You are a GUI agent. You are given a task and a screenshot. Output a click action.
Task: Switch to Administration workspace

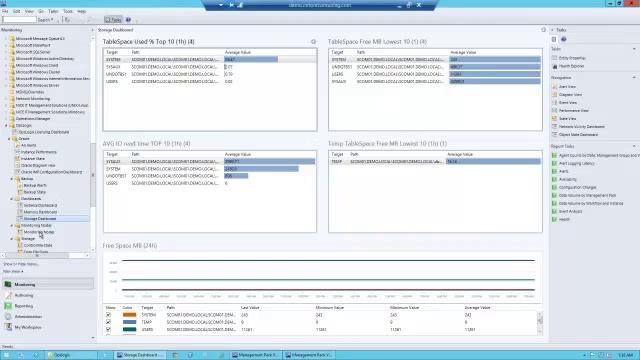click(x=48, y=316)
